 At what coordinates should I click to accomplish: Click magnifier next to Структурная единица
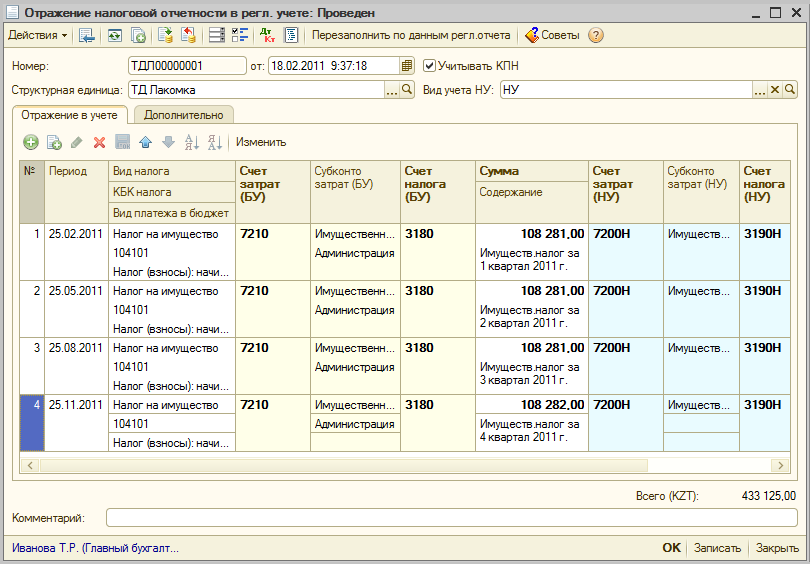click(x=407, y=90)
